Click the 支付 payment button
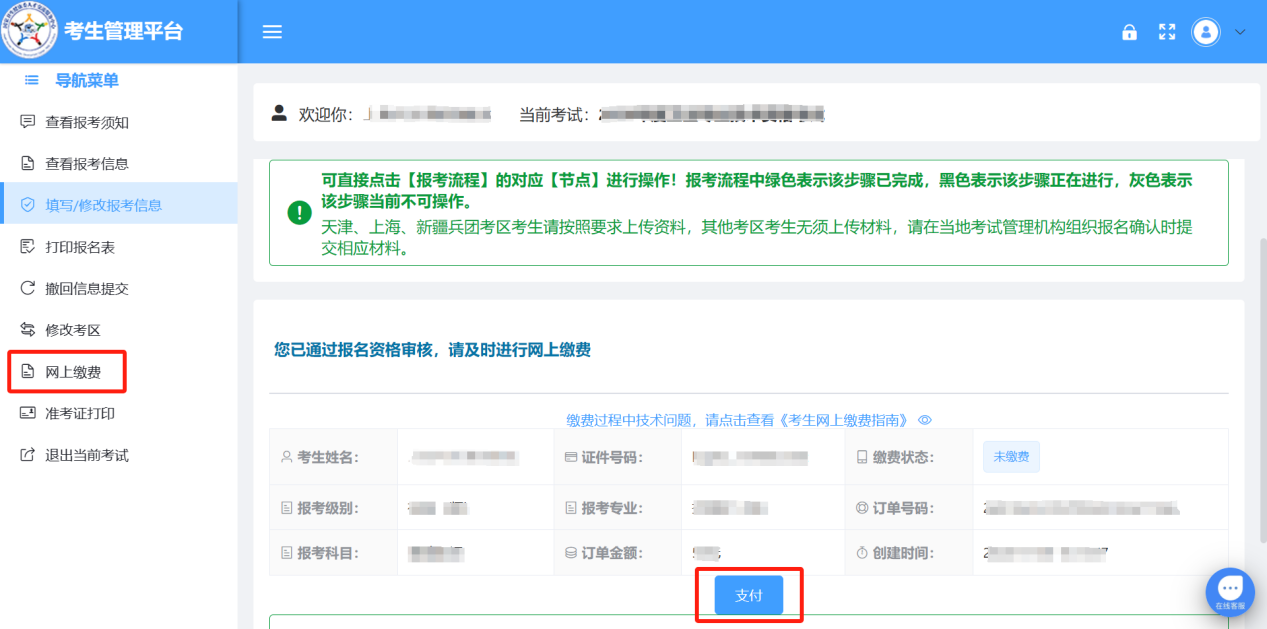1267x629 pixels. click(x=748, y=594)
